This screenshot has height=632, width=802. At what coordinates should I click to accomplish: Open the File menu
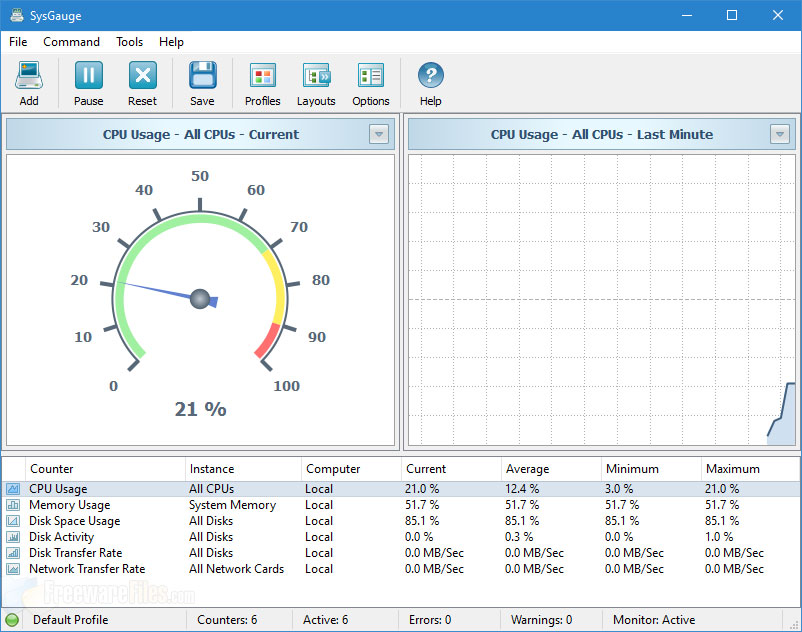[x=17, y=42]
